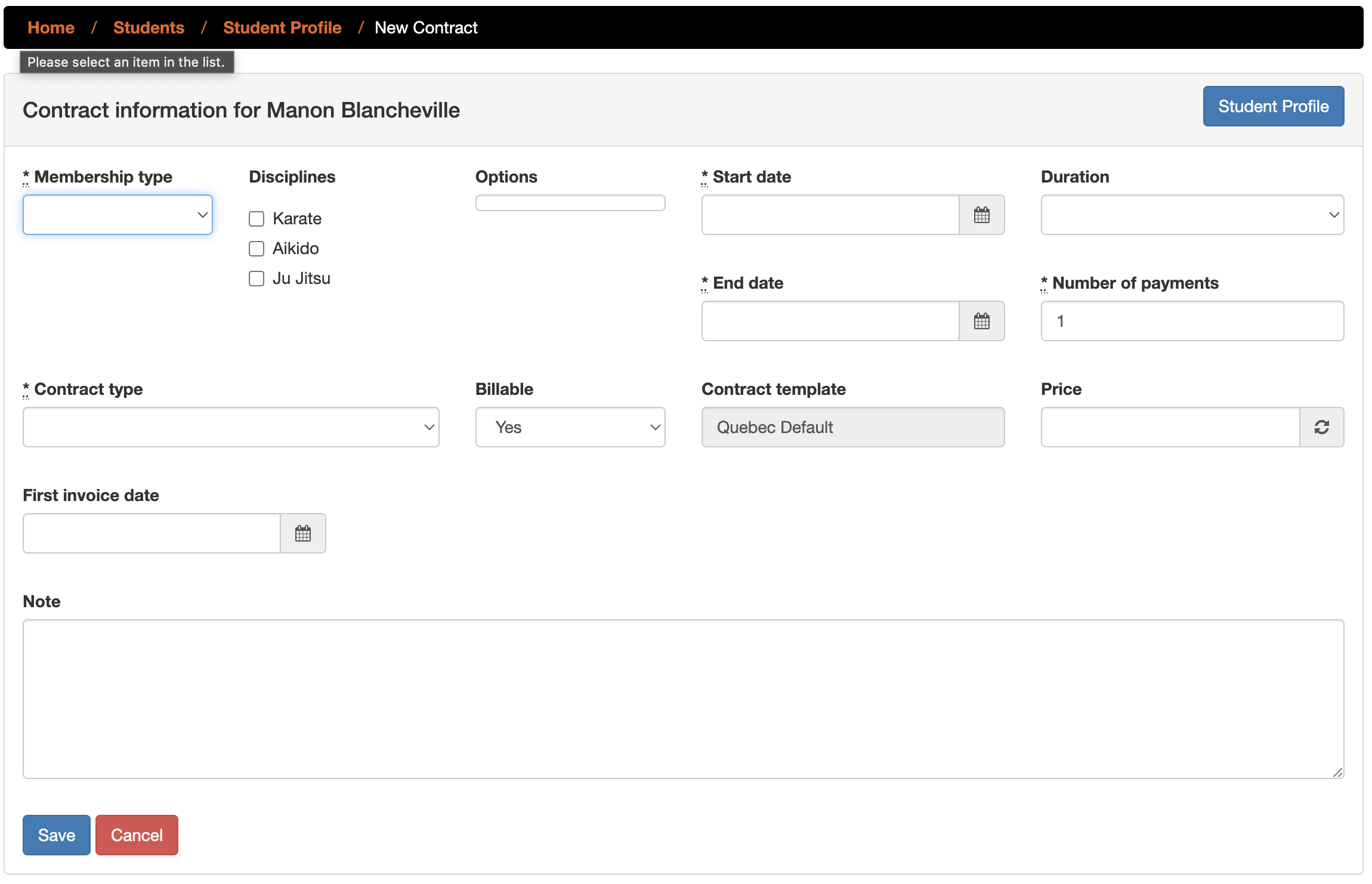The image size is (1372, 884).
Task: Tick the Ju Jitsu checkbox
Action: (257, 279)
